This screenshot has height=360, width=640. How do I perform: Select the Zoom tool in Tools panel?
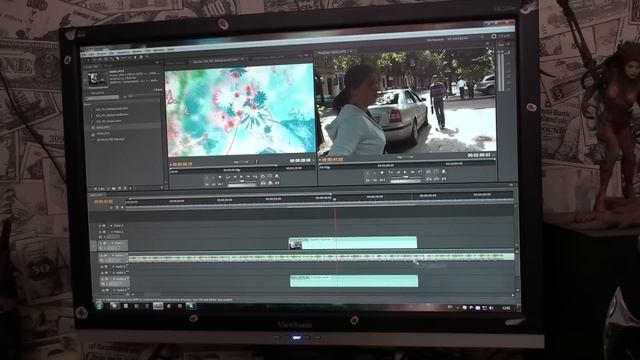coord(147,57)
